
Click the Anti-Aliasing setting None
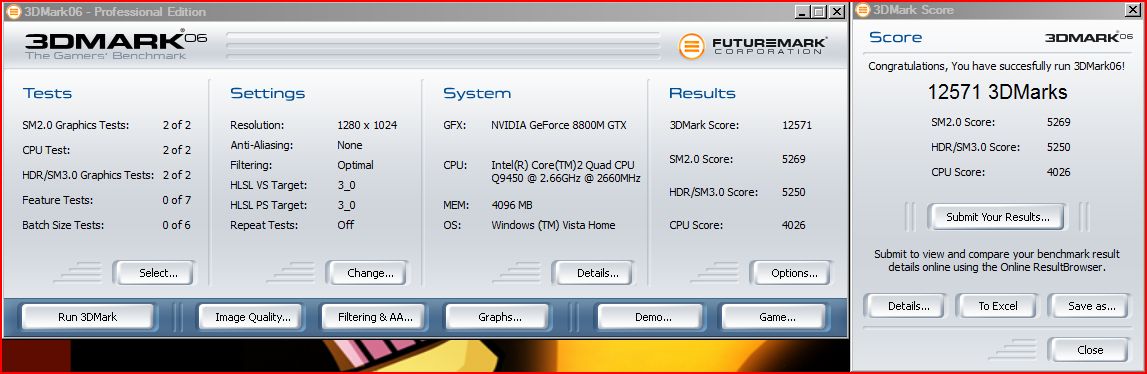pyautogui.click(x=350, y=145)
